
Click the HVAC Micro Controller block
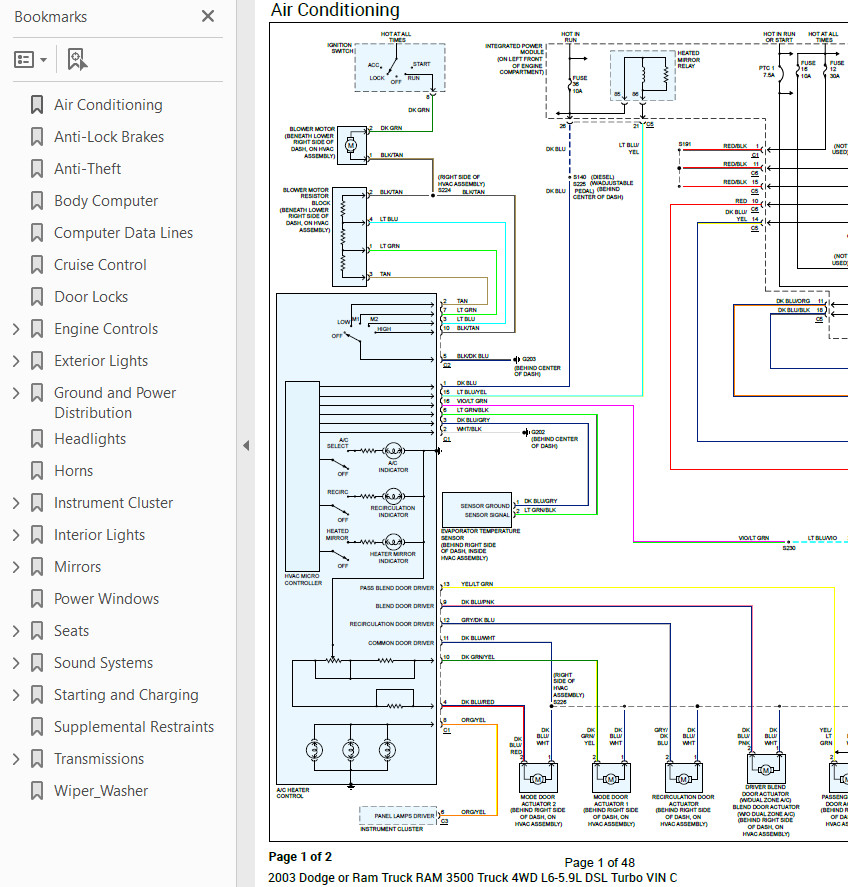[x=302, y=476]
